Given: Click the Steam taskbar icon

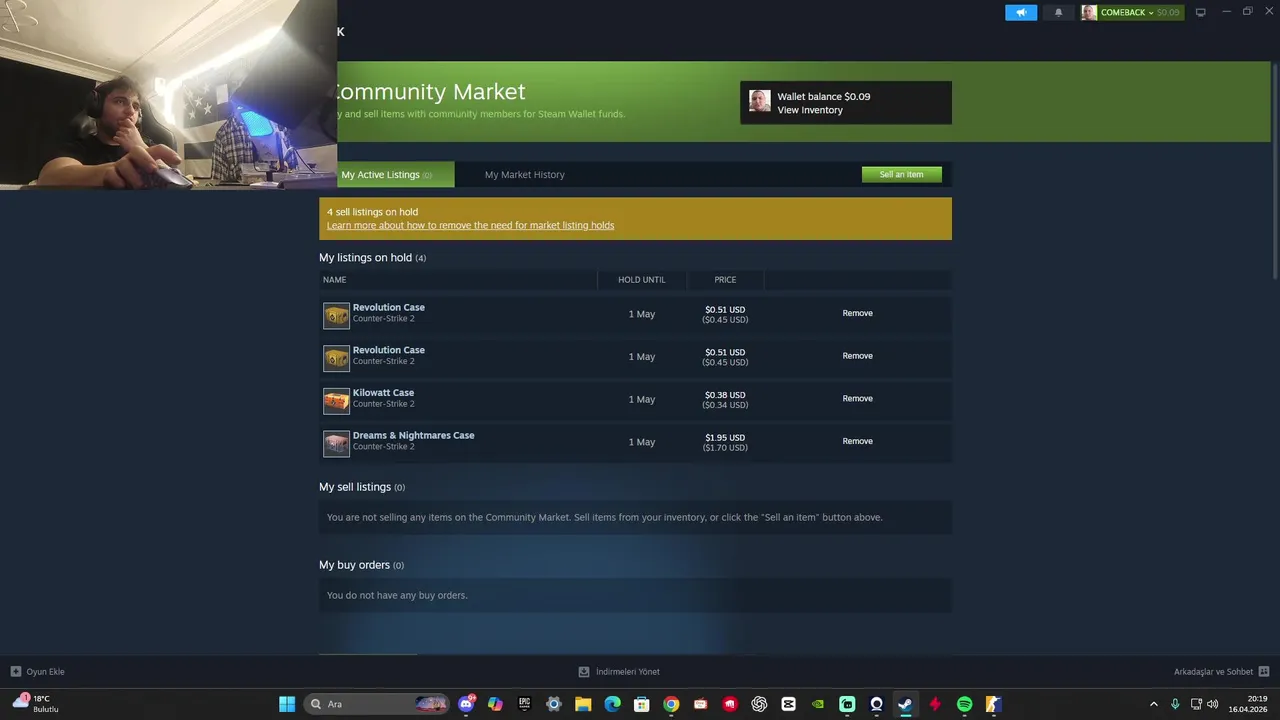Looking at the screenshot, I should click(x=905, y=704).
